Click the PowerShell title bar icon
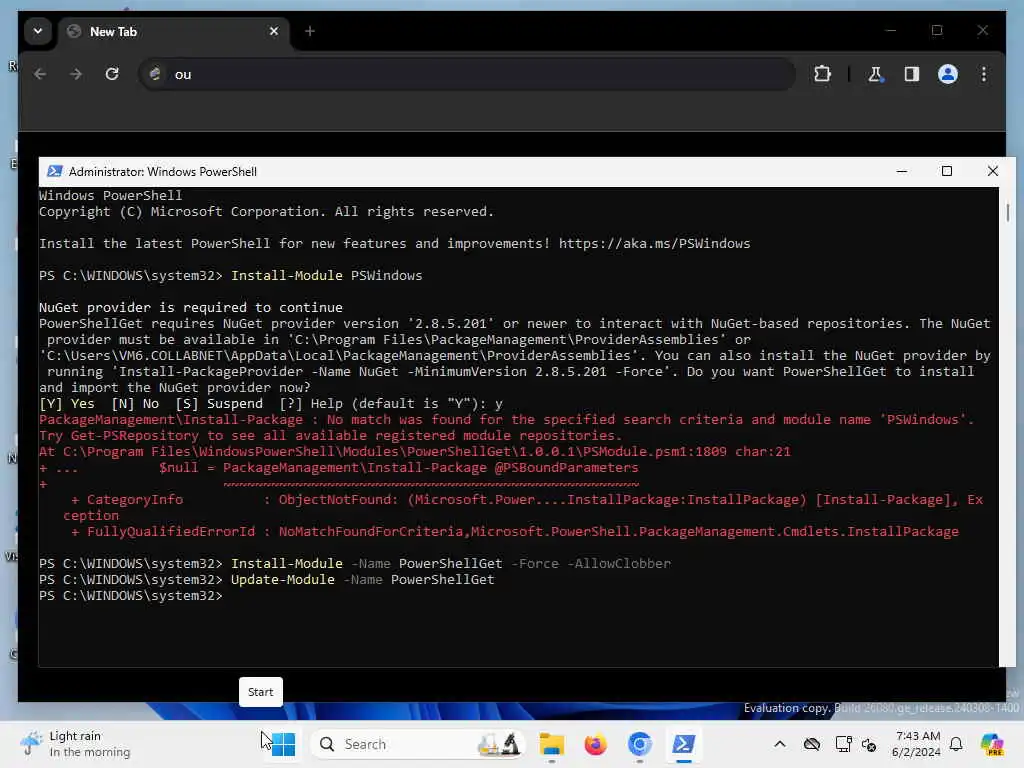Viewport: 1024px width, 768px height. coord(55,171)
